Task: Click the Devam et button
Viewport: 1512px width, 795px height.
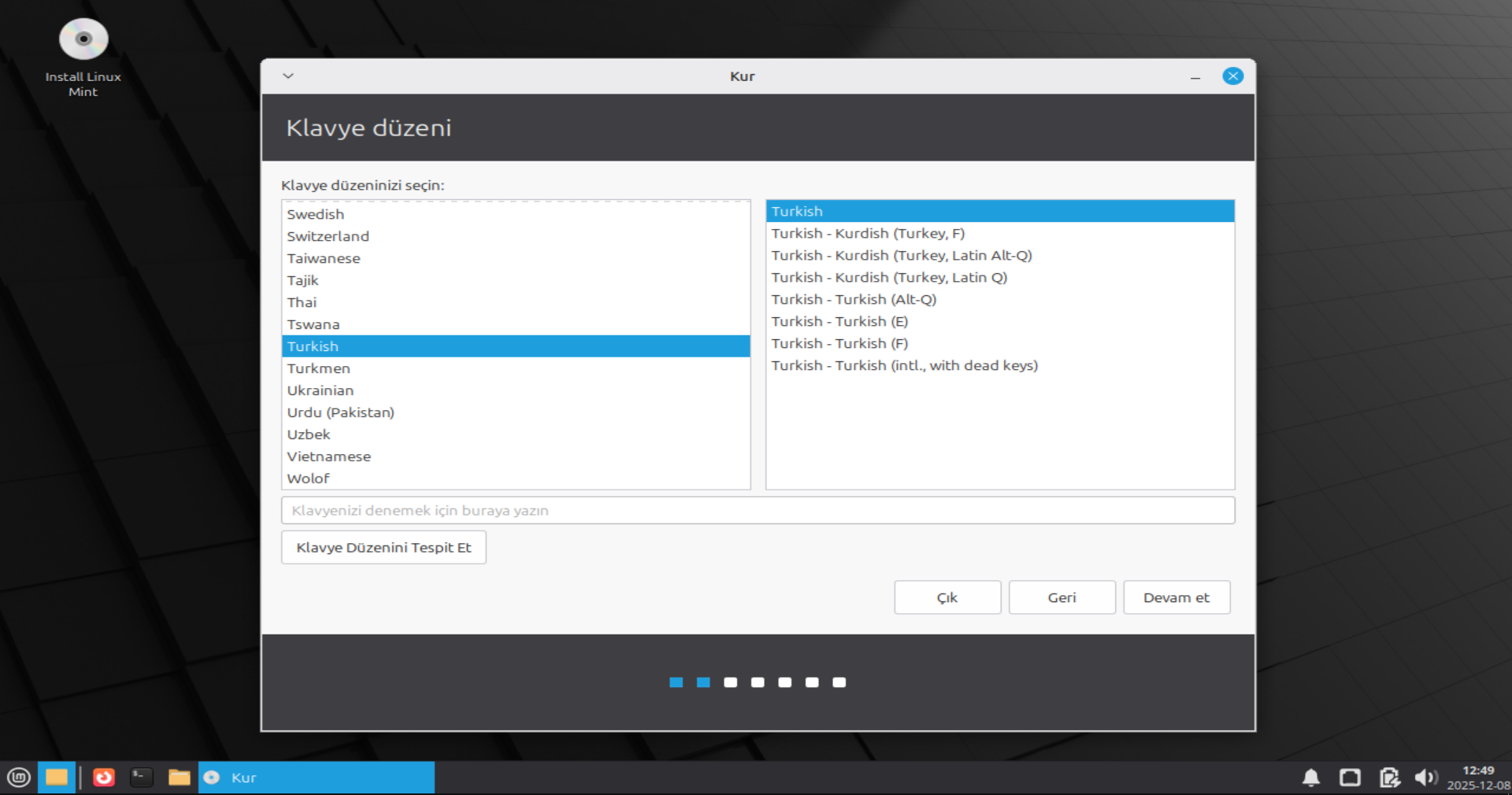Action: [1176, 597]
